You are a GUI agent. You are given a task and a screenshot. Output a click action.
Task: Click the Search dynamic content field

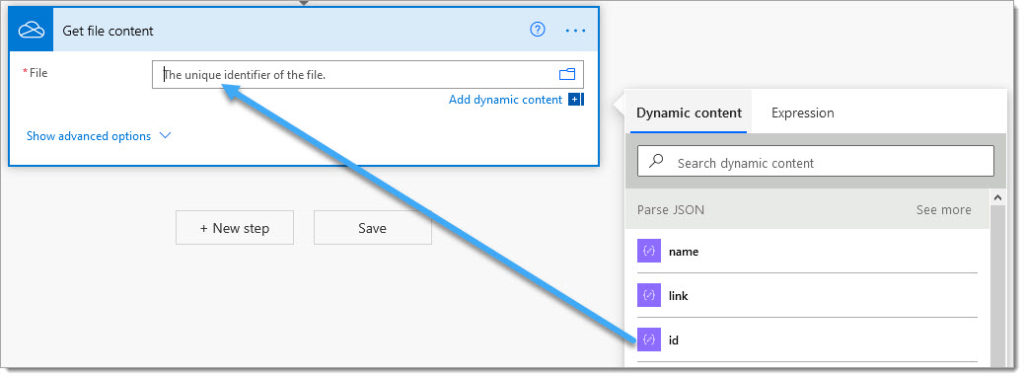[x=816, y=161]
